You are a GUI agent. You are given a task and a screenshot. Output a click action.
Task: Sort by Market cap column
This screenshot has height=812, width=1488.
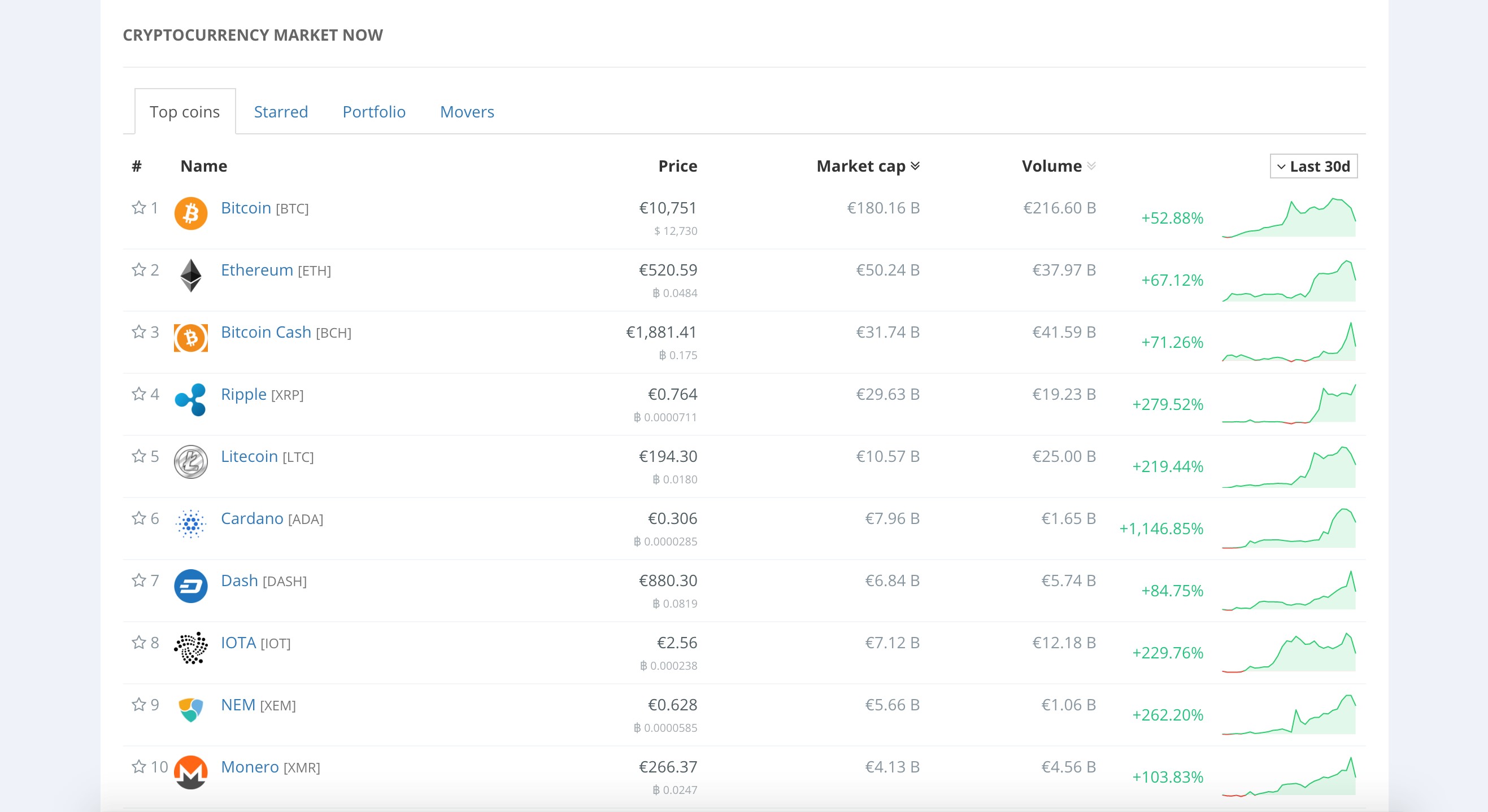point(868,167)
